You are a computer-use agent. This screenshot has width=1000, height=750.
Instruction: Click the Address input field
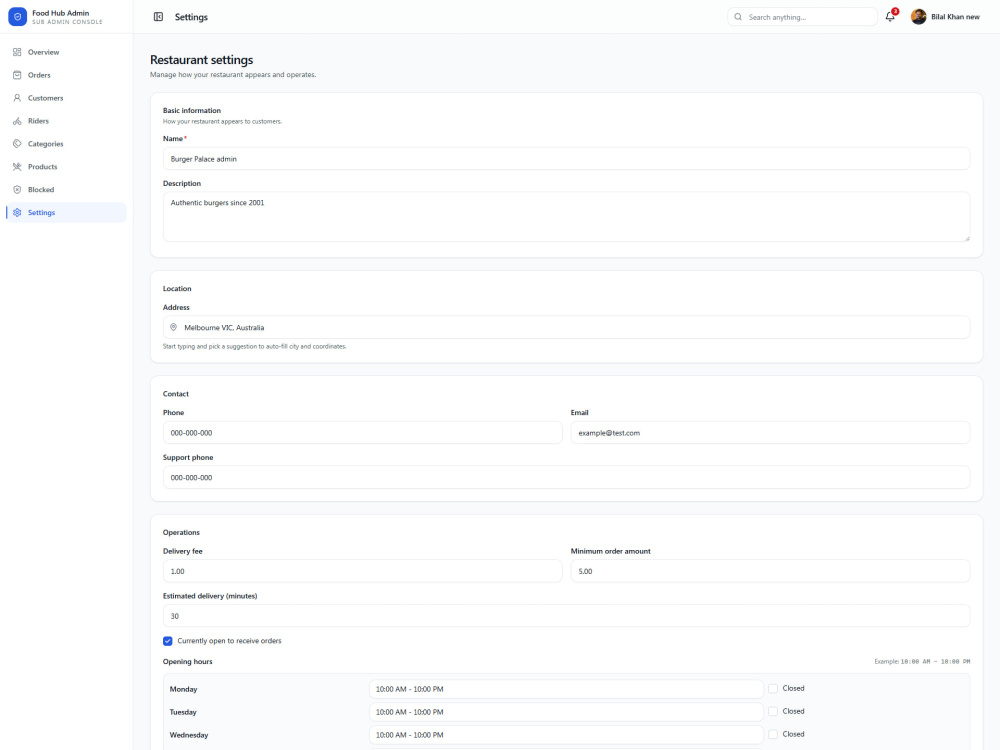click(x=566, y=327)
